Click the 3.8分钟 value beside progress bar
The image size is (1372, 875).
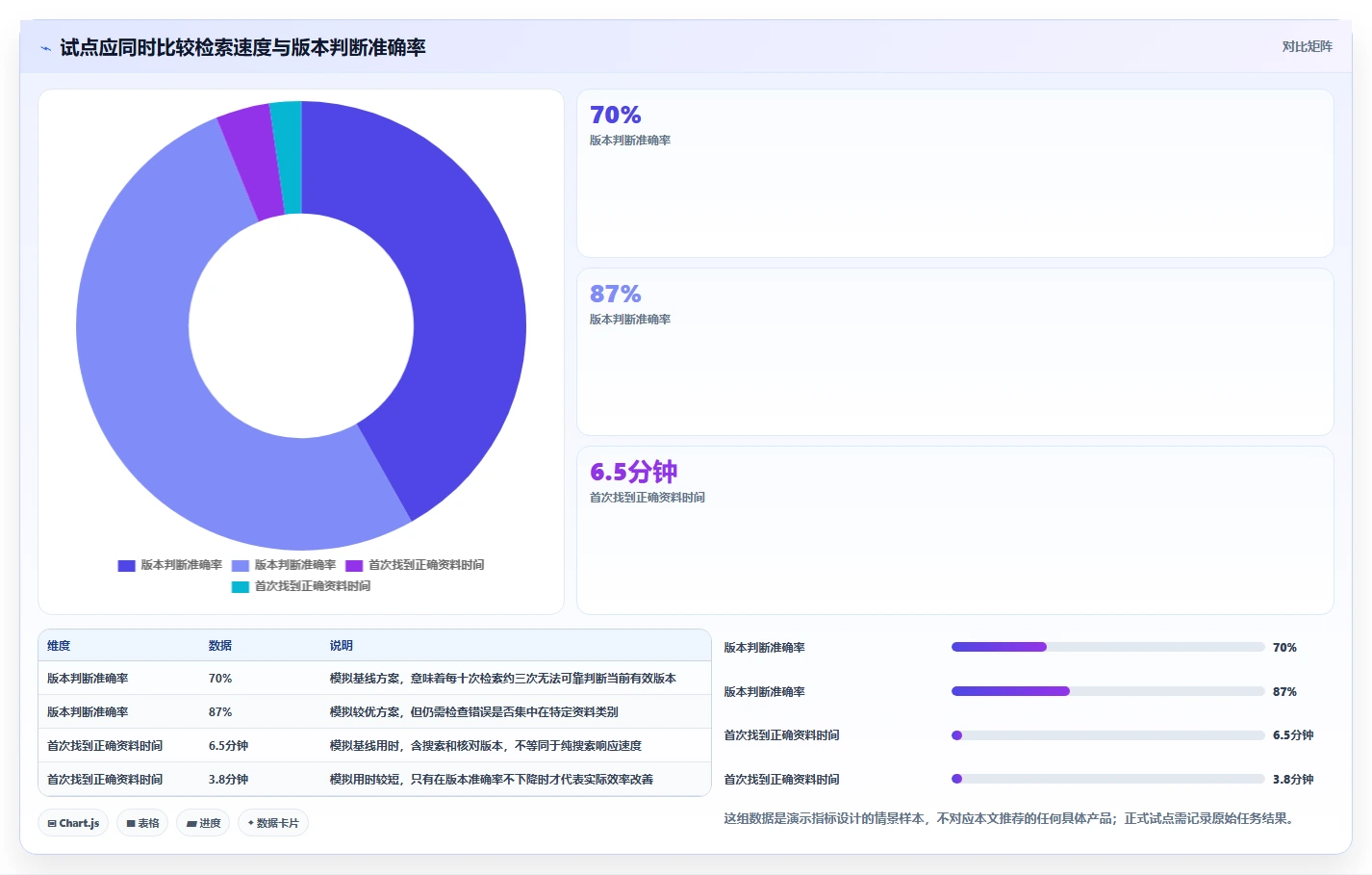pos(1293,780)
